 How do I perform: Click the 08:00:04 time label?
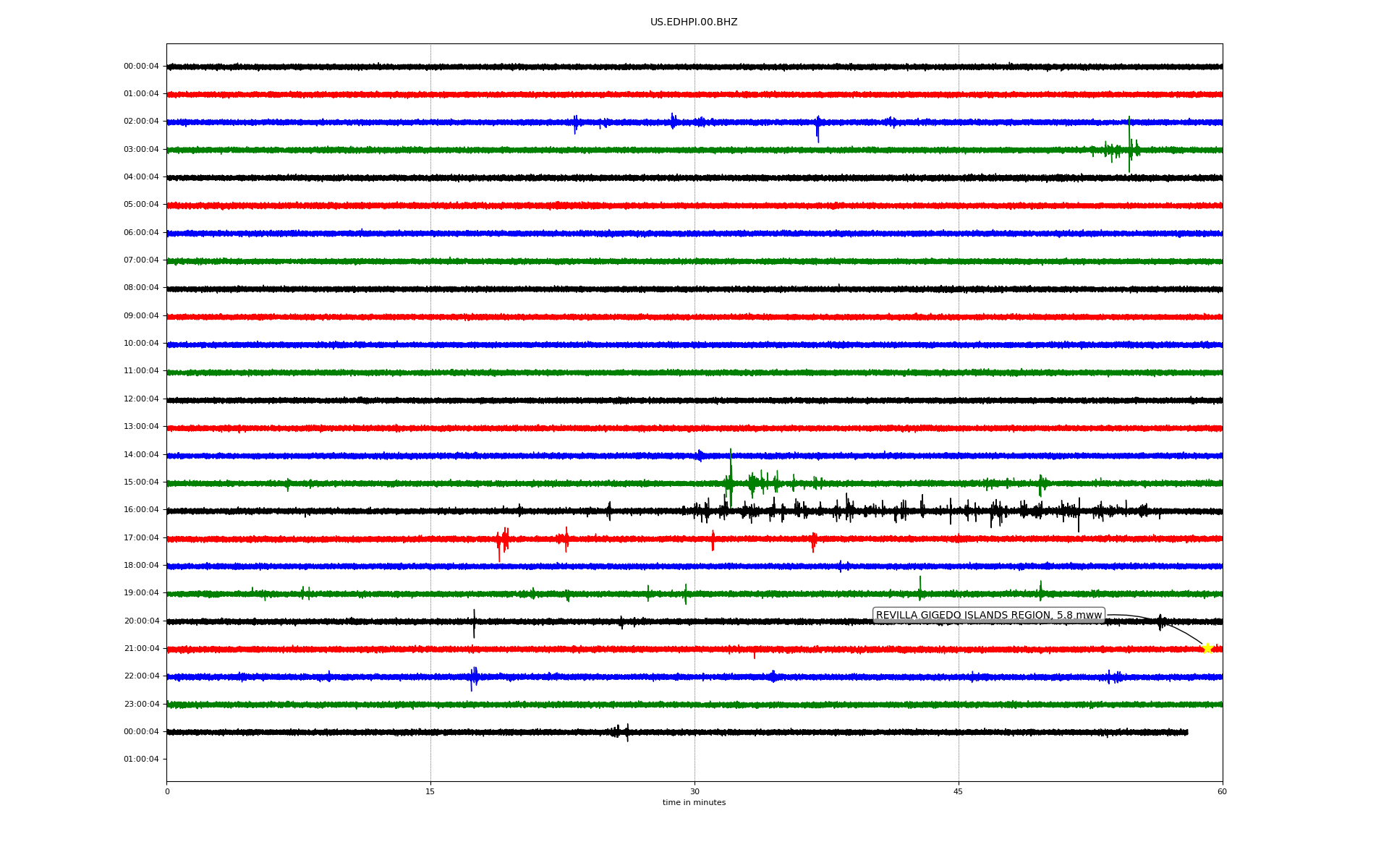point(141,288)
